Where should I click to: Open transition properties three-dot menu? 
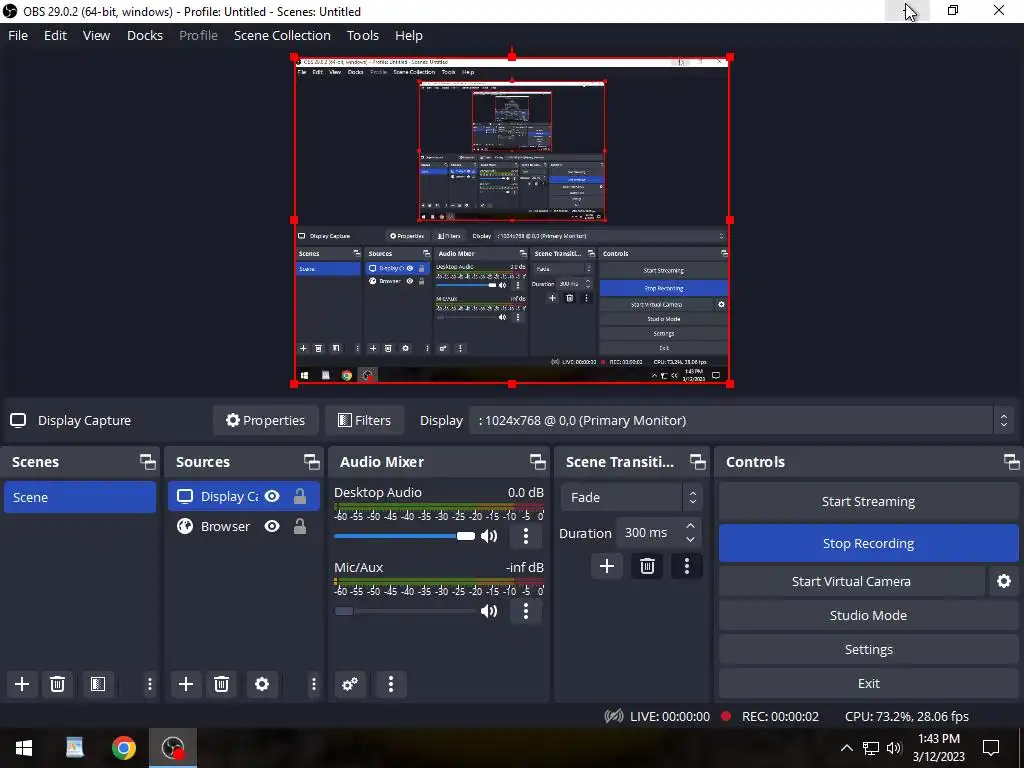pos(686,566)
